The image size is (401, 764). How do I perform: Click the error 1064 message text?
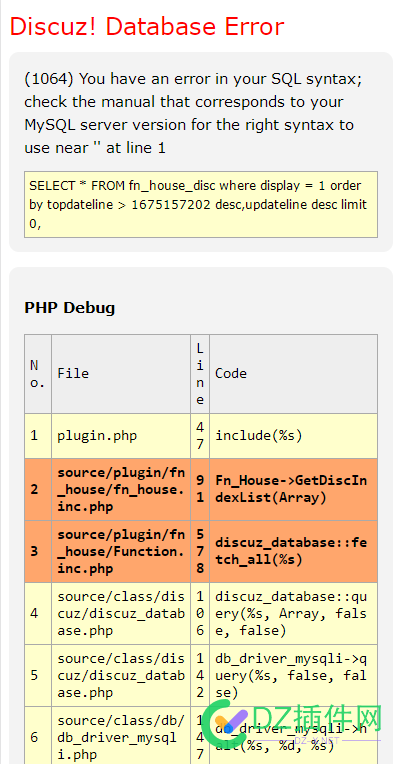click(193, 113)
